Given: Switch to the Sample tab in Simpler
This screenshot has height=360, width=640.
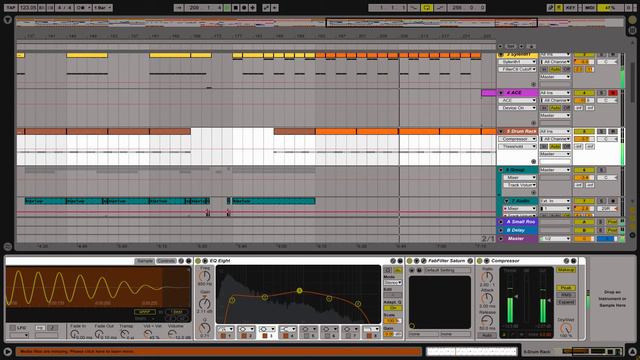Looking at the screenshot, I should tap(144, 261).
